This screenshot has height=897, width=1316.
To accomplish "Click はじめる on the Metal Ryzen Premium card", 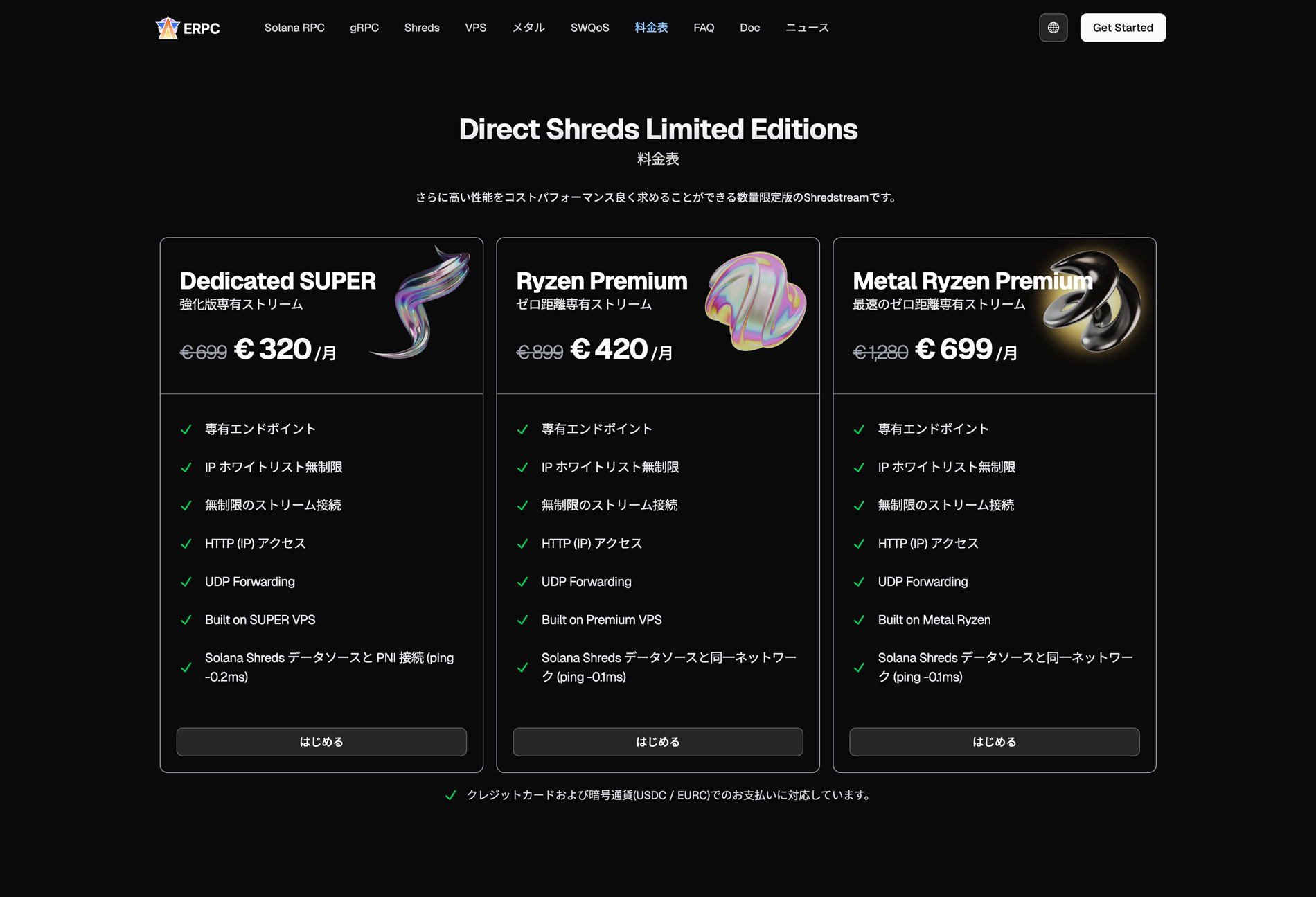I will pos(994,741).
